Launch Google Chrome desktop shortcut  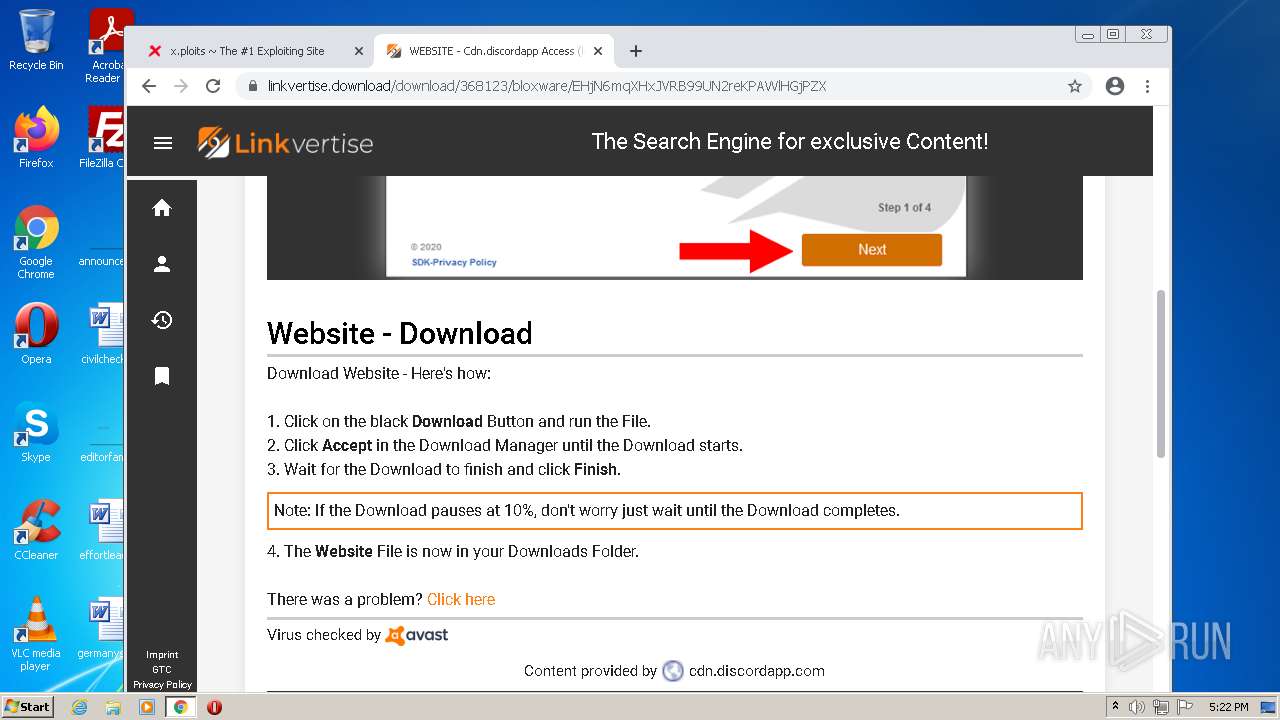[x=36, y=243]
